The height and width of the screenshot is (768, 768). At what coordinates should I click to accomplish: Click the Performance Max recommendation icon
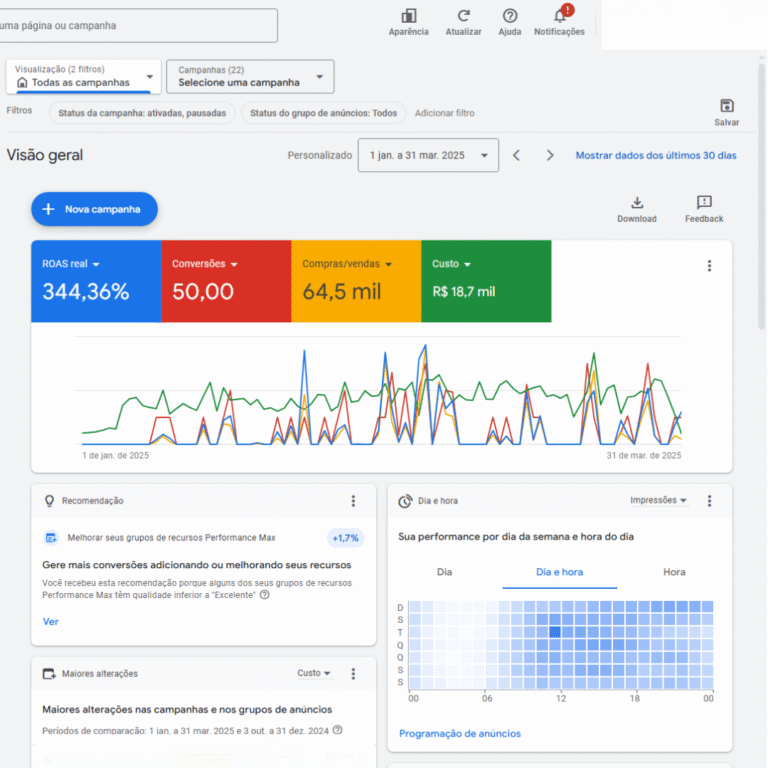coord(51,538)
